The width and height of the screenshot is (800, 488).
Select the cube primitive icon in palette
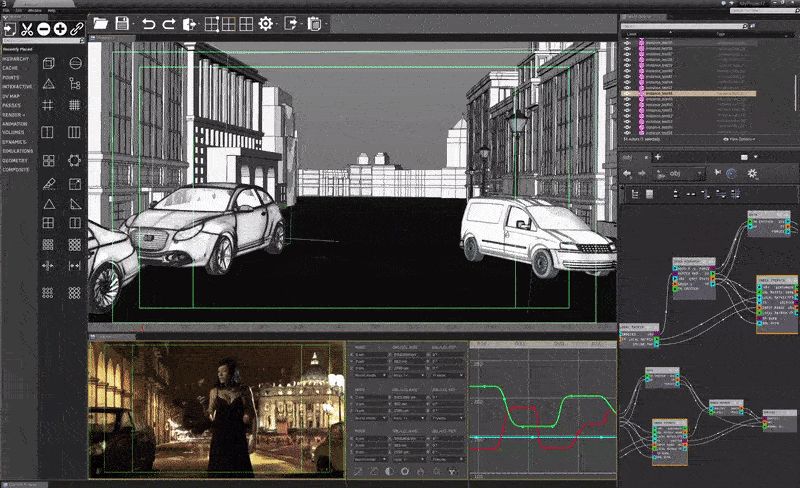coord(47,63)
